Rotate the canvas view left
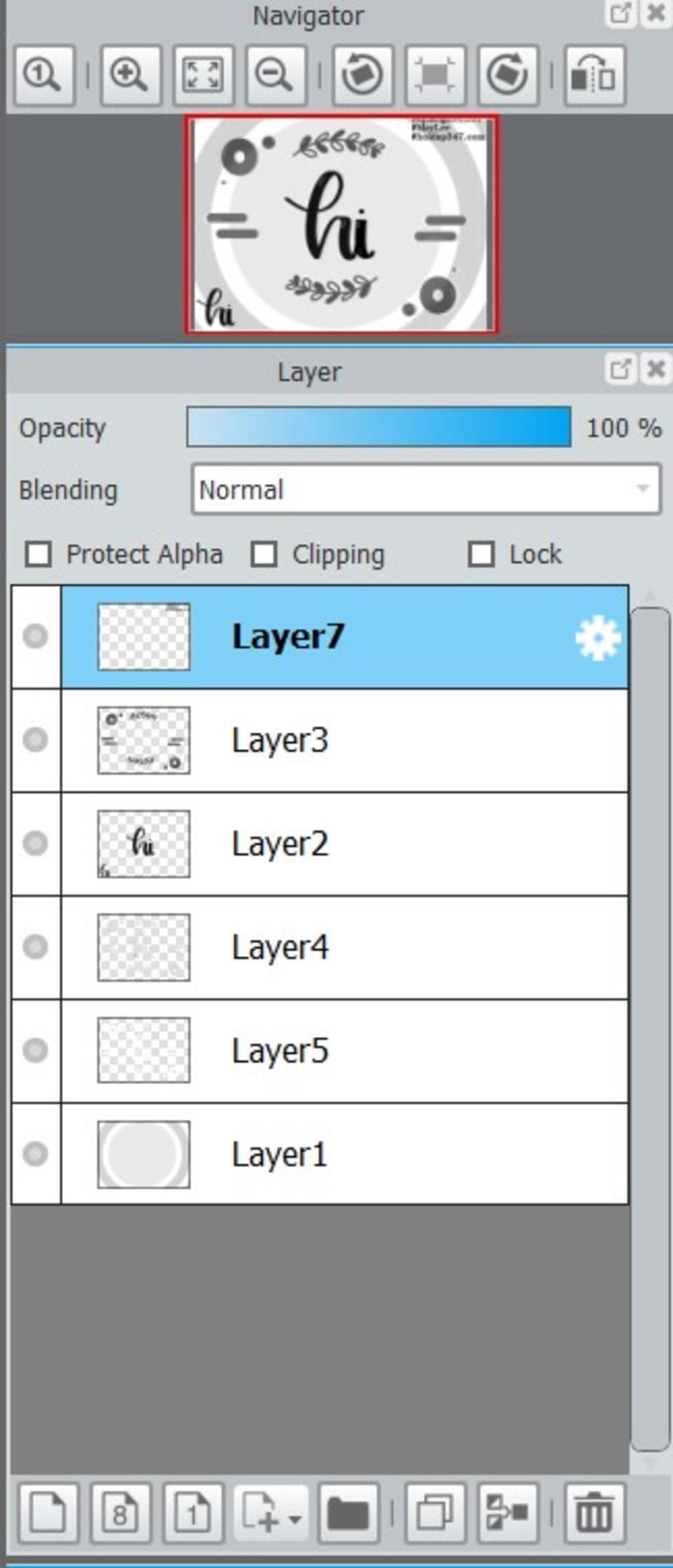Image resolution: width=673 pixels, height=1568 pixels. [363, 75]
